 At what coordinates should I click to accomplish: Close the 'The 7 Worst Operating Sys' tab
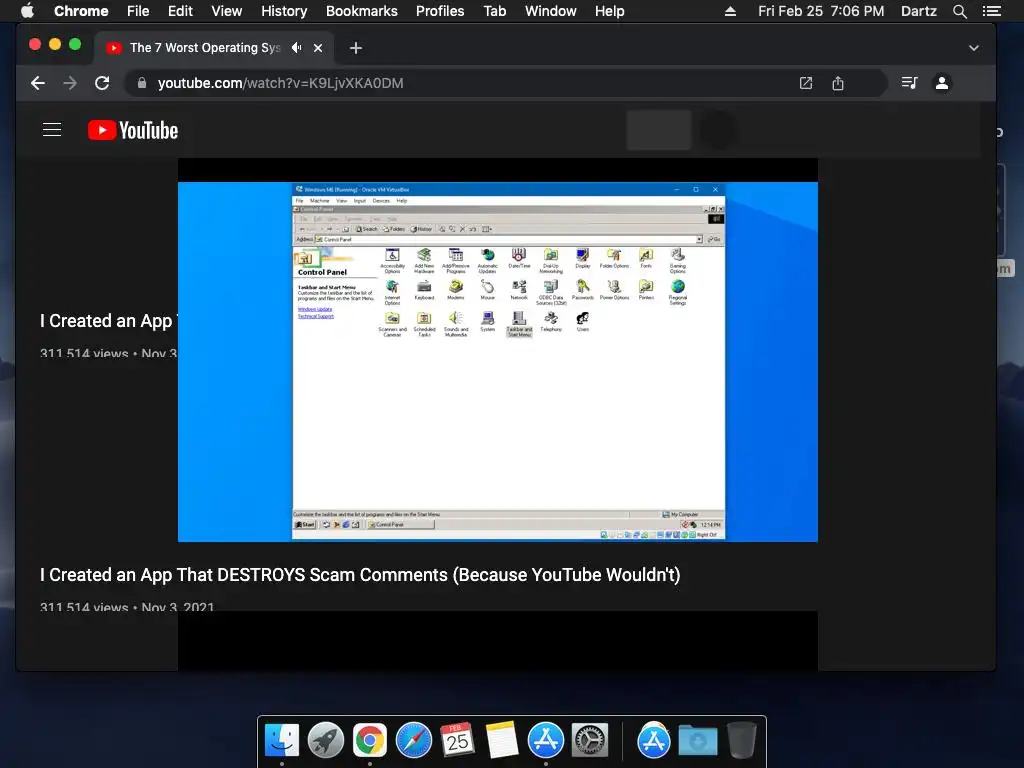pos(318,48)
